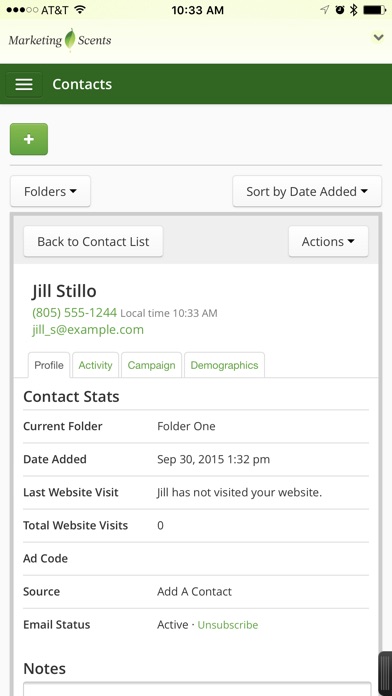Switch to the Activity tab

(95, 365)
